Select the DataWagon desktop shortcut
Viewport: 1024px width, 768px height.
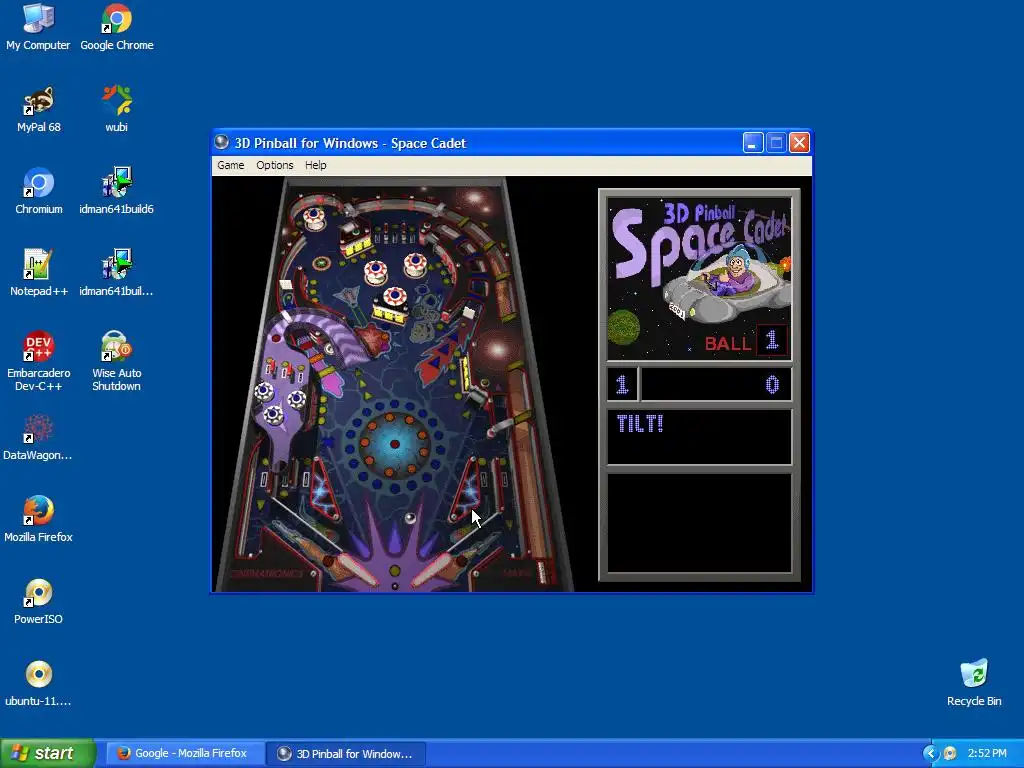38,438
